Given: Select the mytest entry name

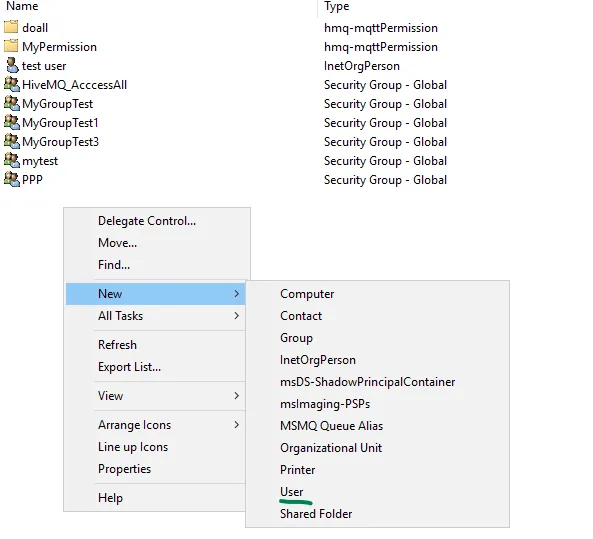Looking at the screenshot, I should pos(40,161).
